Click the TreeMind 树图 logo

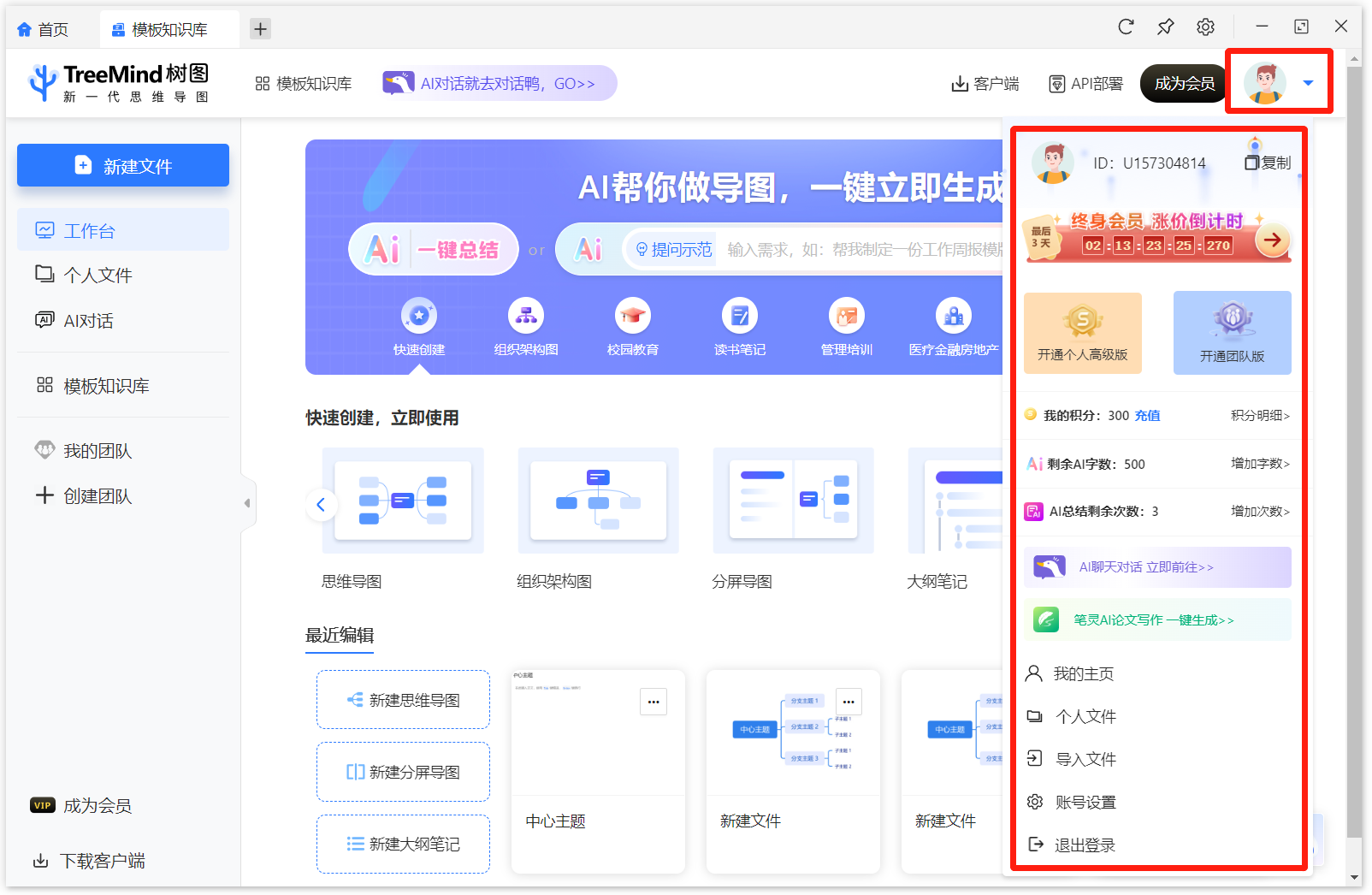[x=118, y=83]
